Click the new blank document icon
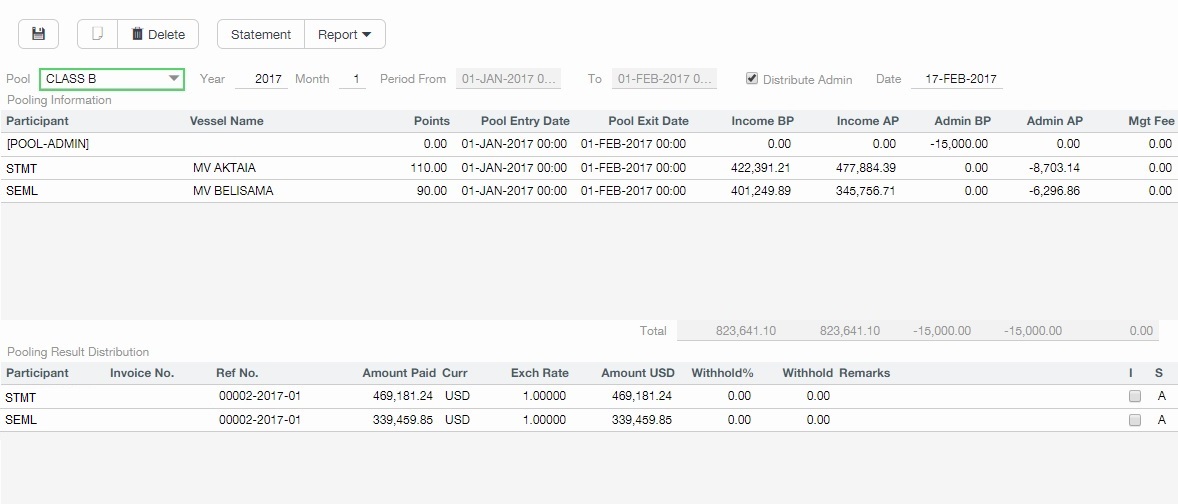 (97, 34)
